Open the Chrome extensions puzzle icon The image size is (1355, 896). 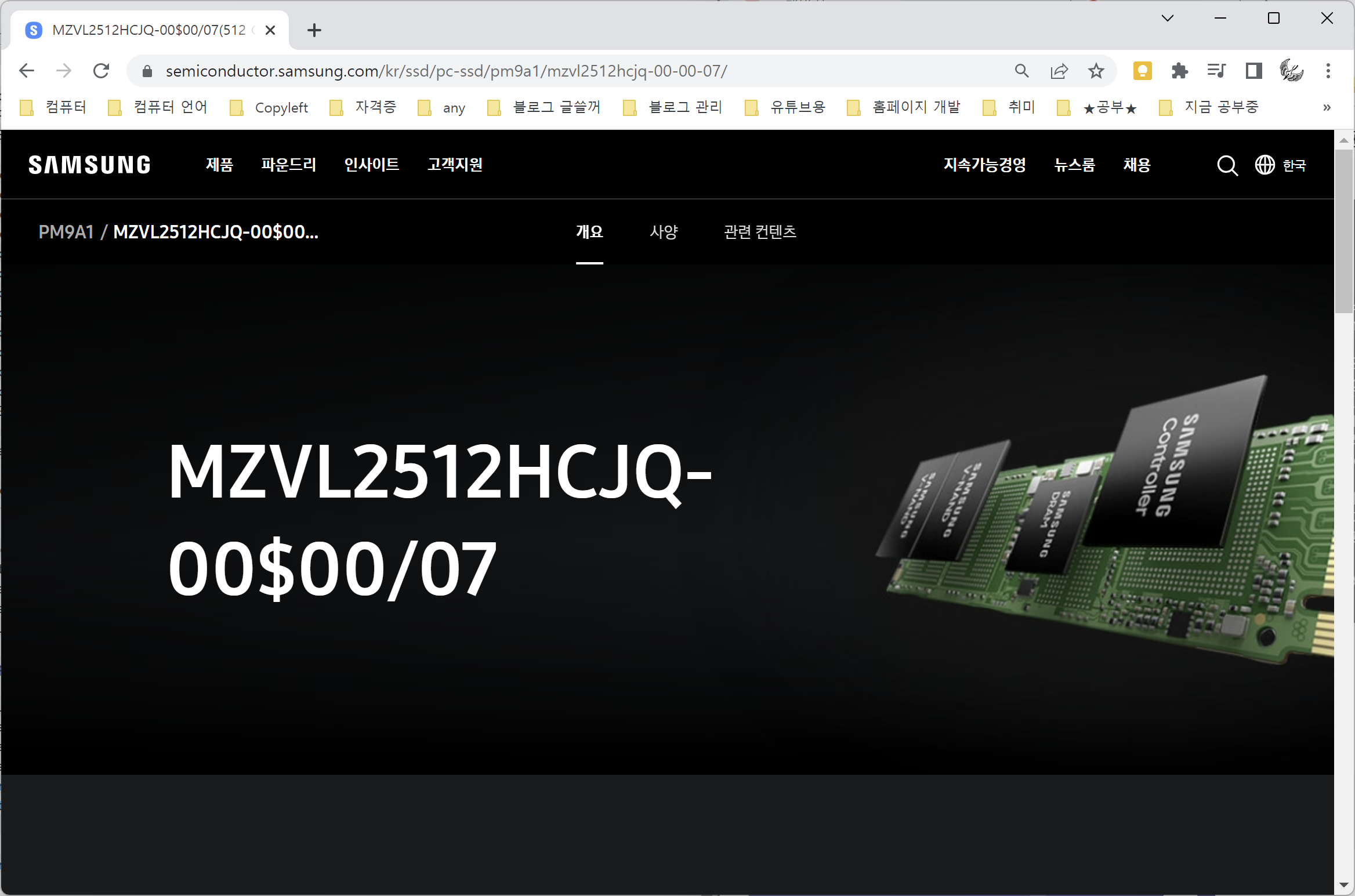(1179, 71)
